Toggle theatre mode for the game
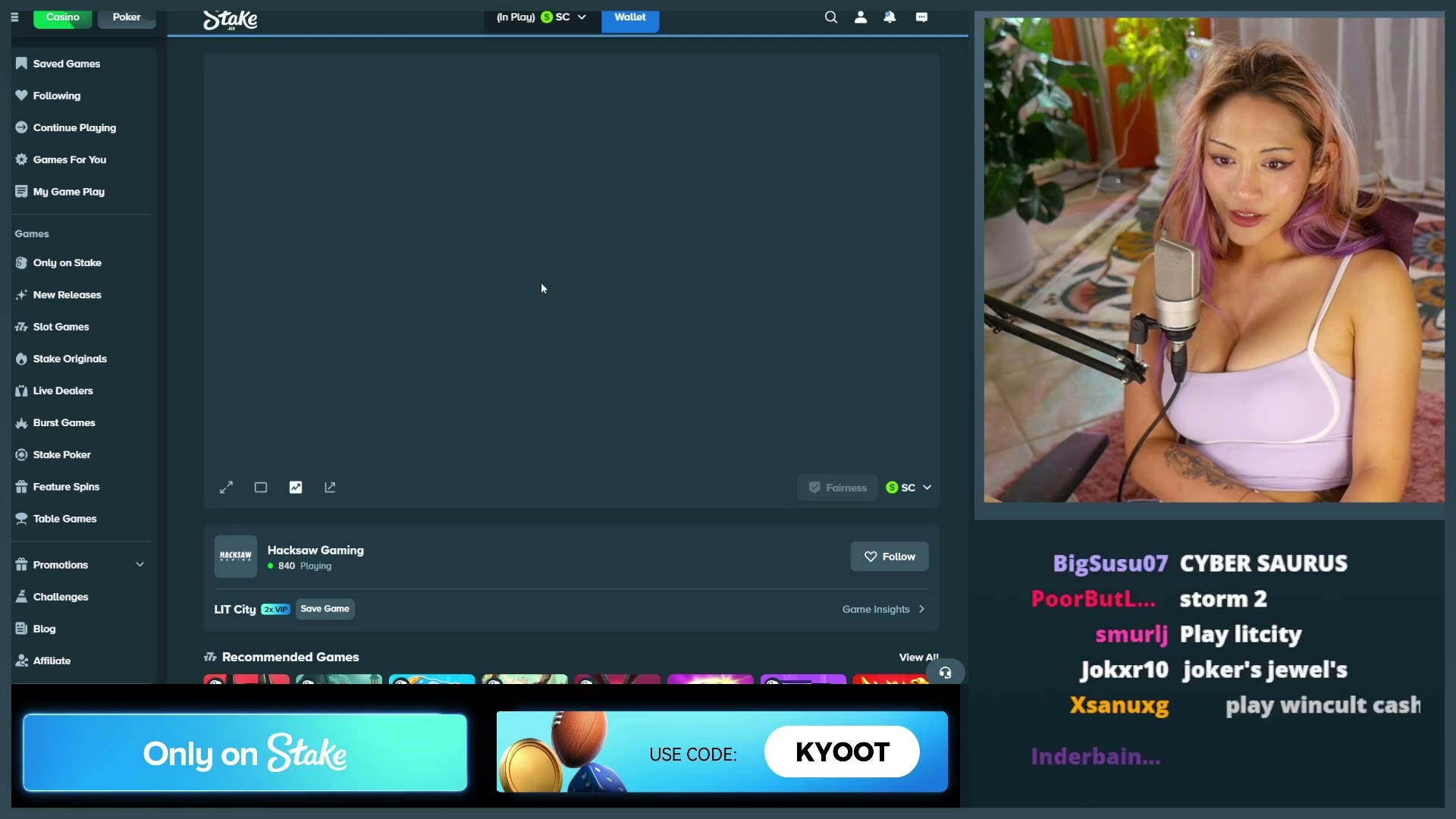This screenshot has width=1456, height=819. point(261,488)
